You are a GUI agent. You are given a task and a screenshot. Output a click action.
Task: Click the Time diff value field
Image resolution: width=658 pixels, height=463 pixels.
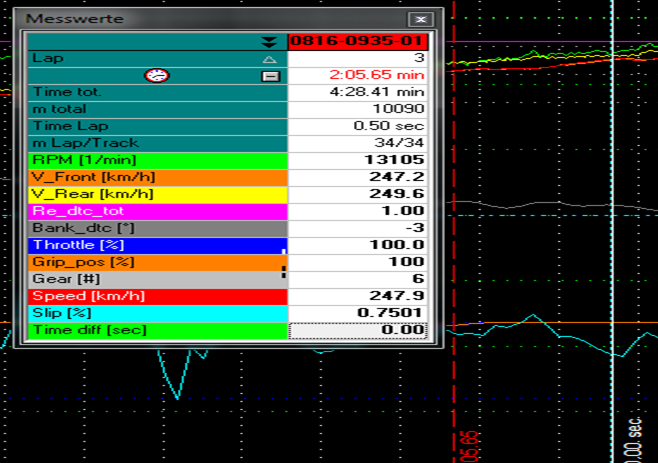(358, 330)
